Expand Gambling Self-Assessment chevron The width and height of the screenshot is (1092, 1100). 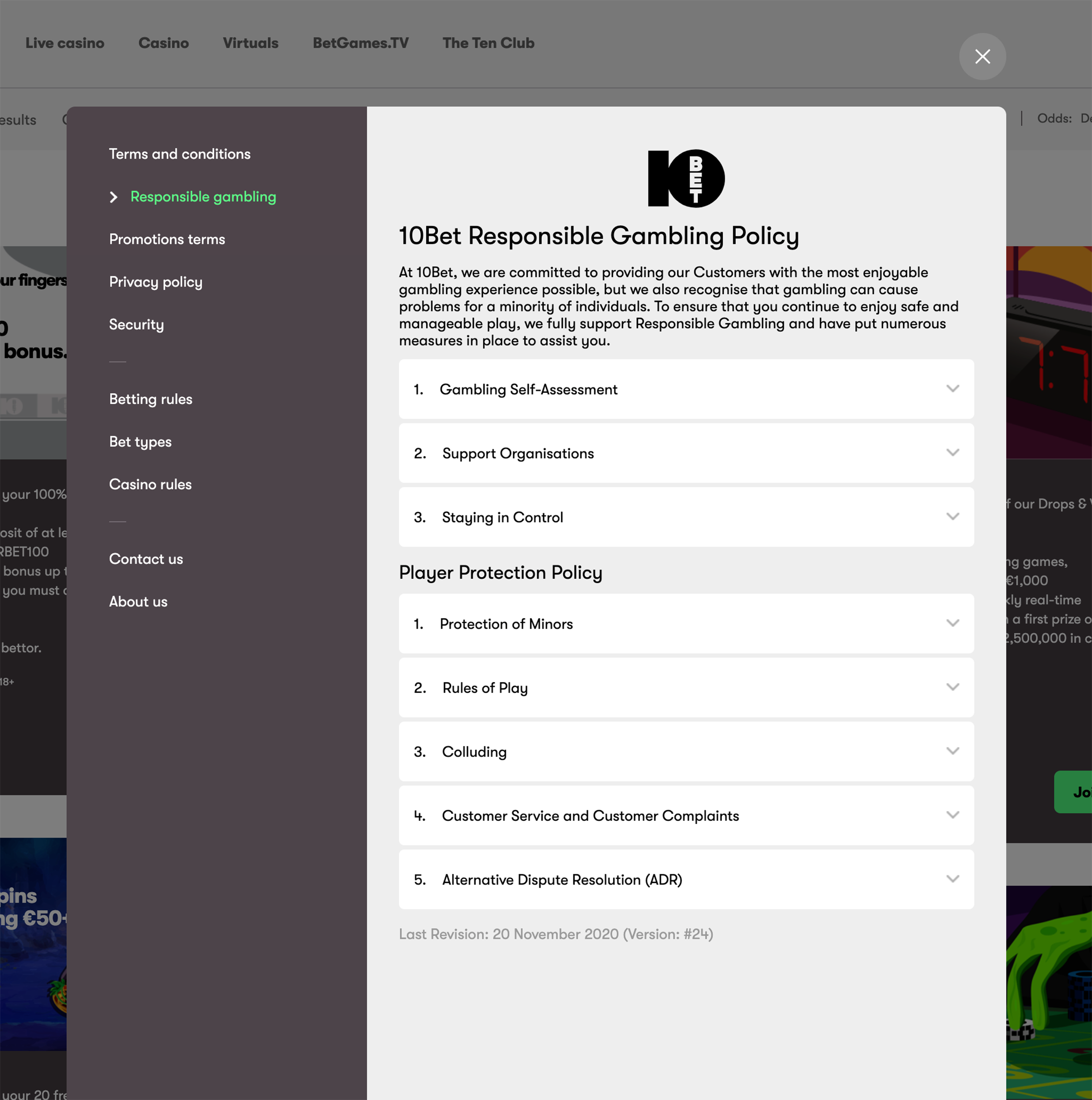[953, 388]
